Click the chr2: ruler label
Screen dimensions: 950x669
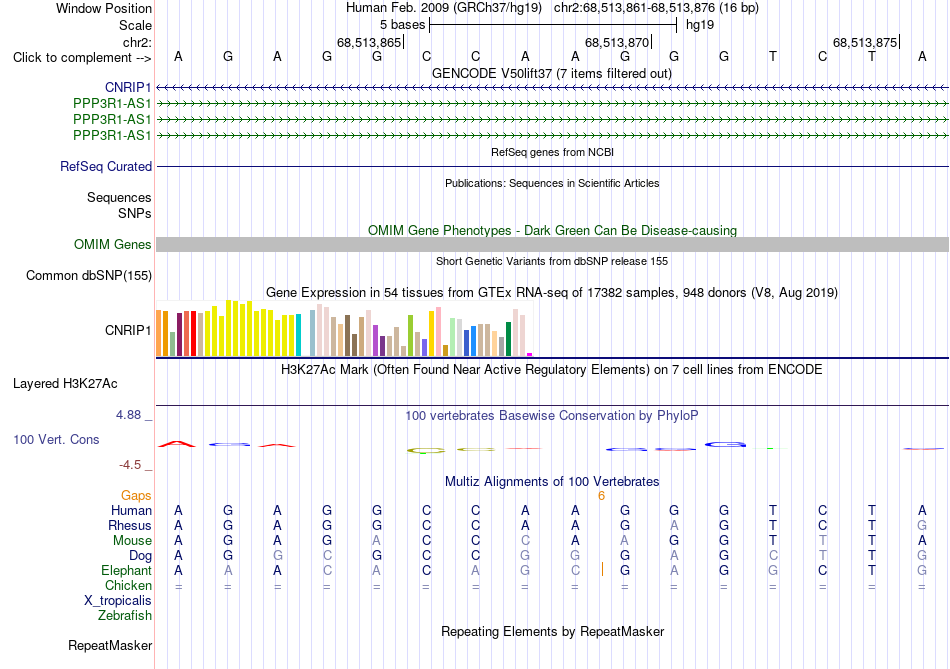tap(137, 42)
